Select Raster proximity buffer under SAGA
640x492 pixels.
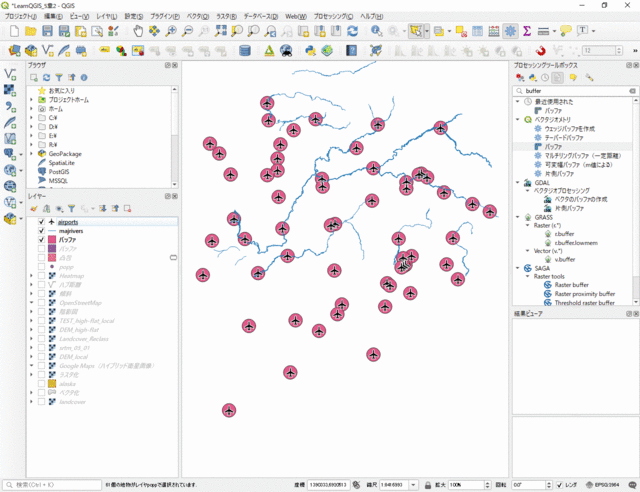click(584, 294)
